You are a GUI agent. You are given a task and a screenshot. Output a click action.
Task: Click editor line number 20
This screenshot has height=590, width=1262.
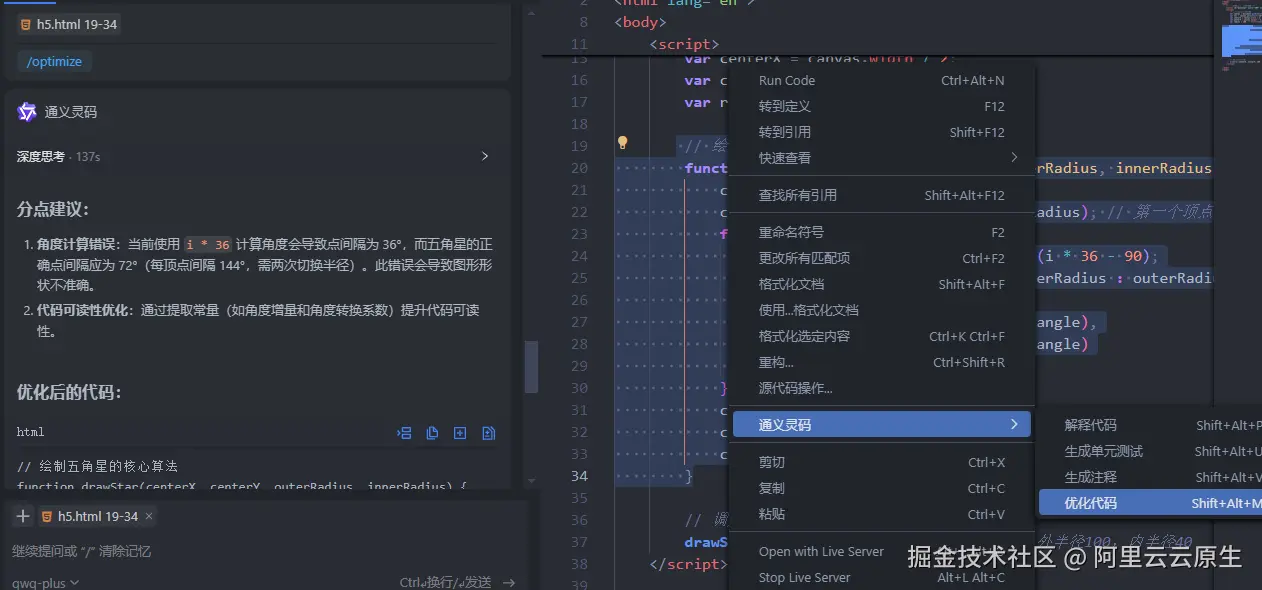tap(579, 168)
